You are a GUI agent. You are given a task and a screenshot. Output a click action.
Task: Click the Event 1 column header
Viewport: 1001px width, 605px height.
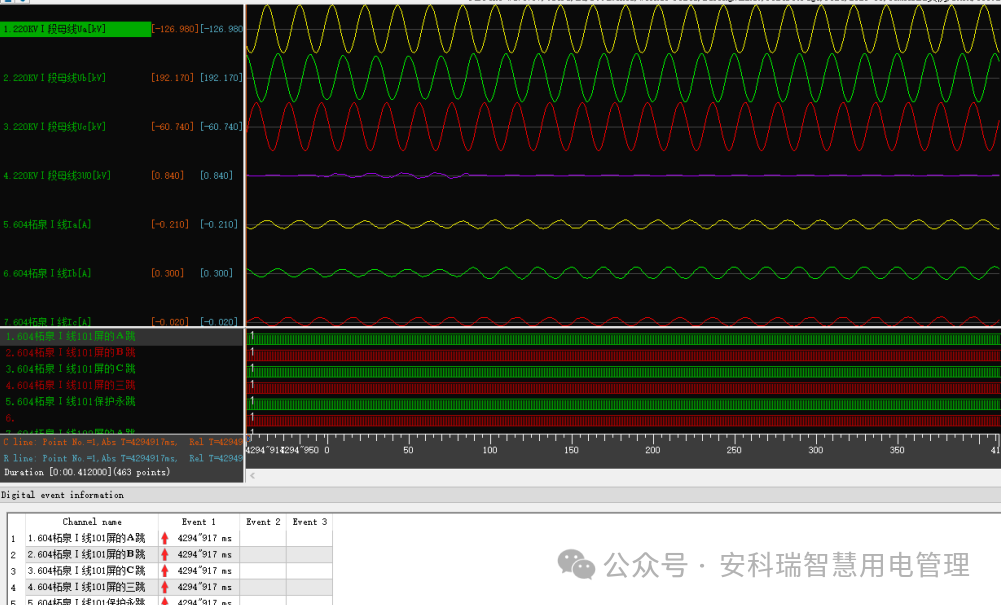pyautogui.click(x=197, y=521)
